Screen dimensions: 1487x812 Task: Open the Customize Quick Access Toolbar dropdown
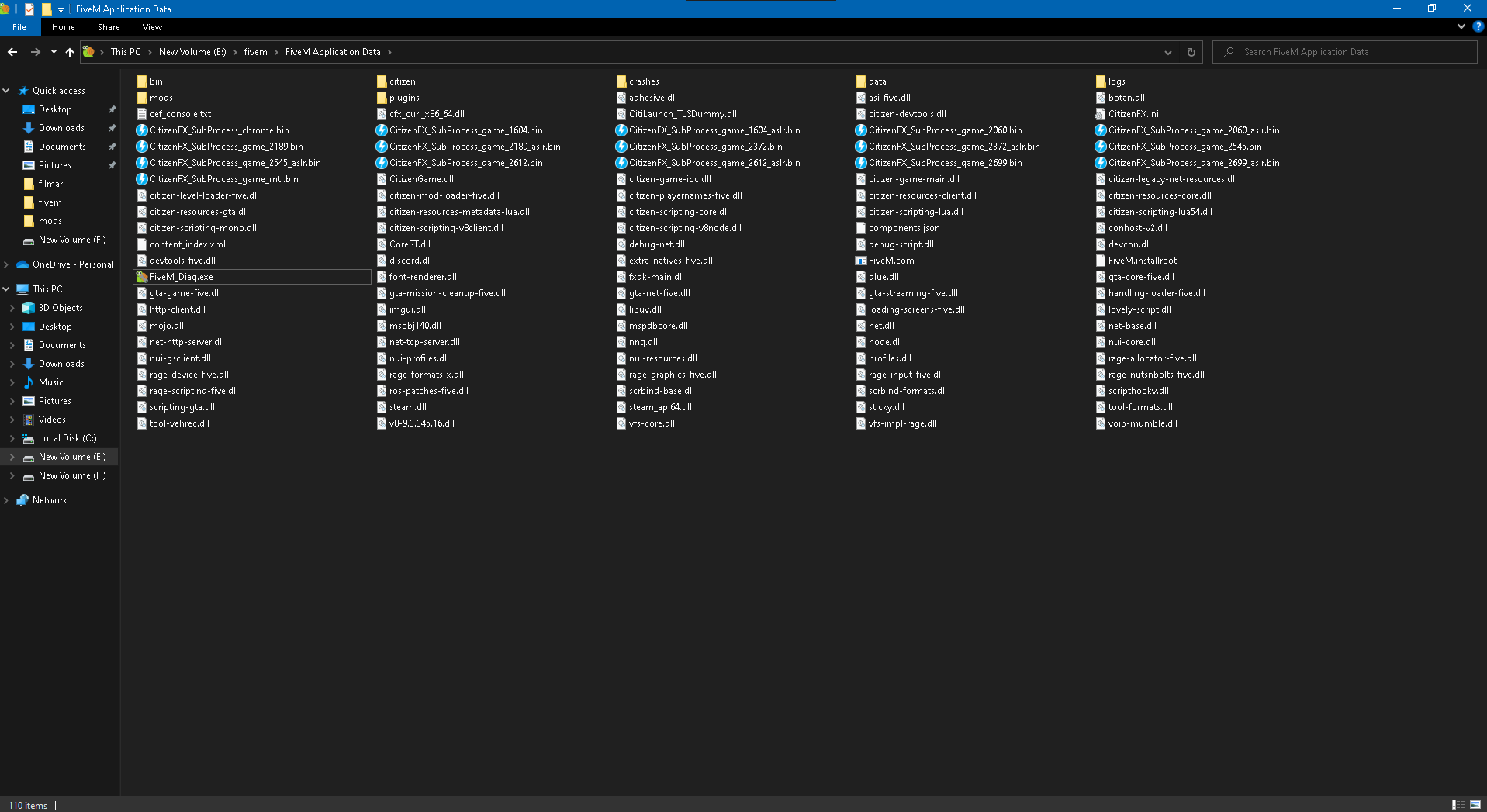(61, 9)
